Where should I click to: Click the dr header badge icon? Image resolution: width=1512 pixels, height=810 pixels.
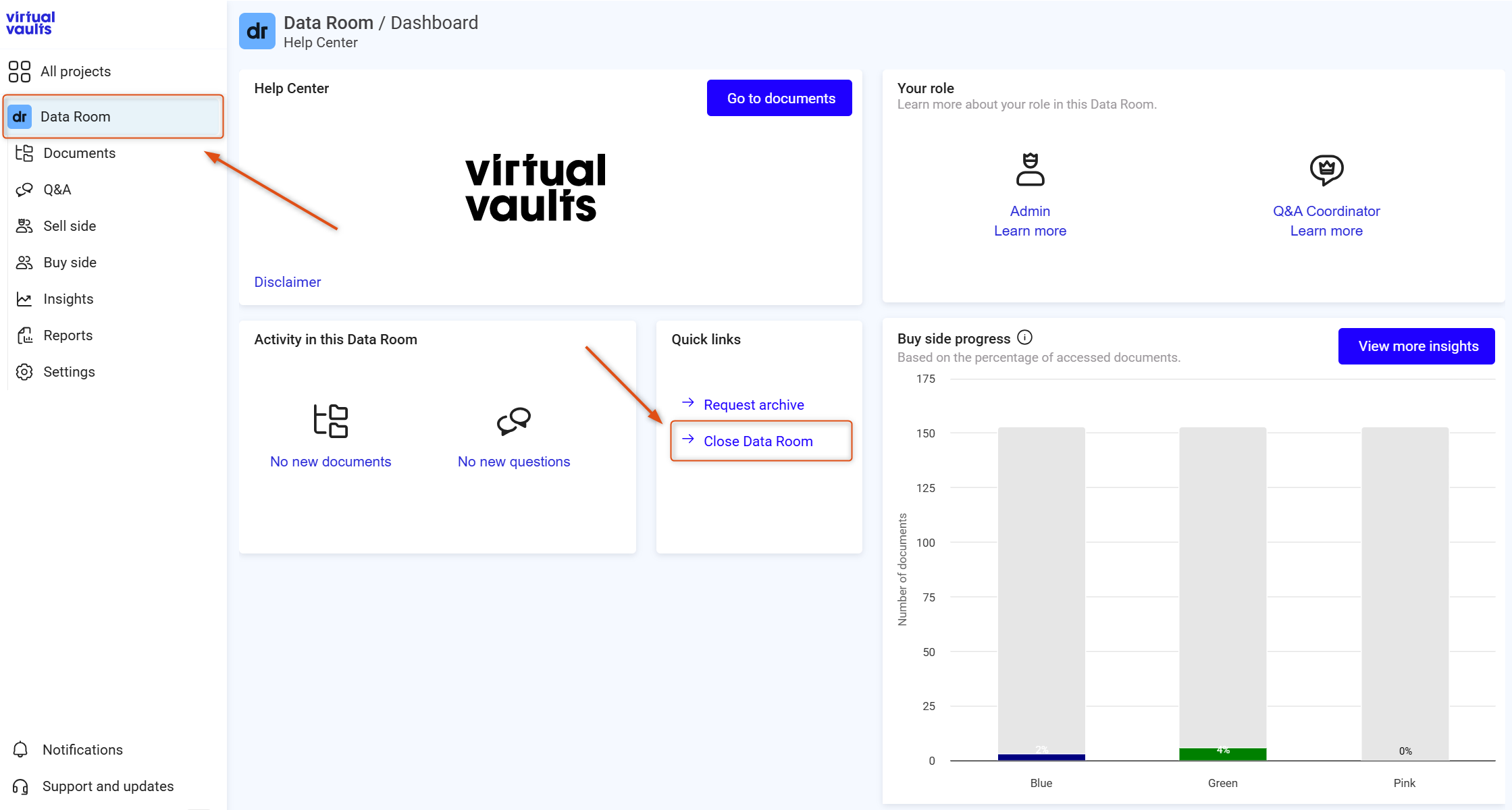click(x=257, y=31)
